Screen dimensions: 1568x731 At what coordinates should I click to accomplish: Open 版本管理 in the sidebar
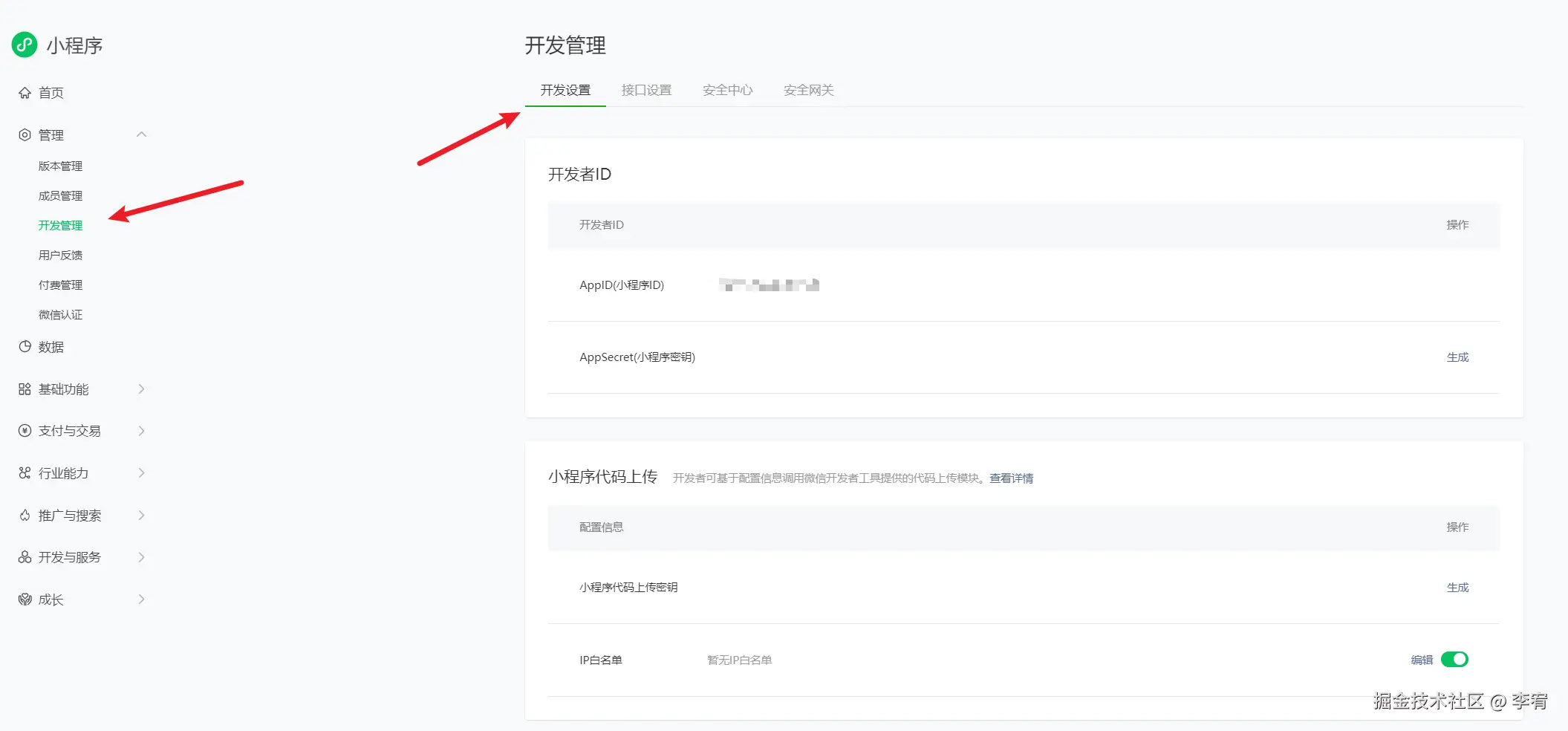(60, 166)
